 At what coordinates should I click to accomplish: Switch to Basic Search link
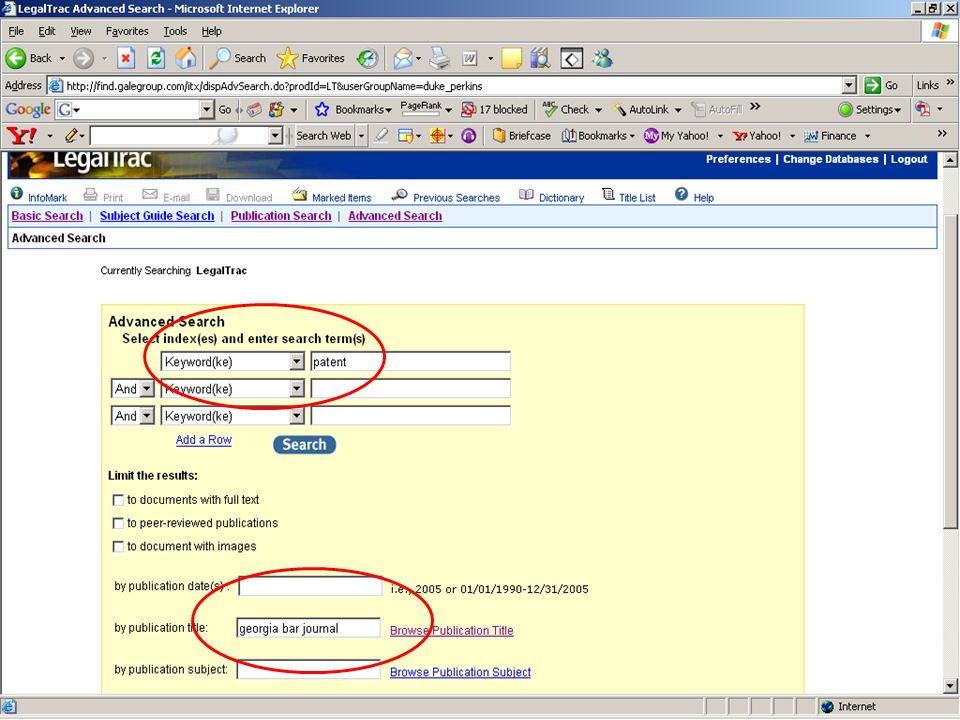point(47,216)
